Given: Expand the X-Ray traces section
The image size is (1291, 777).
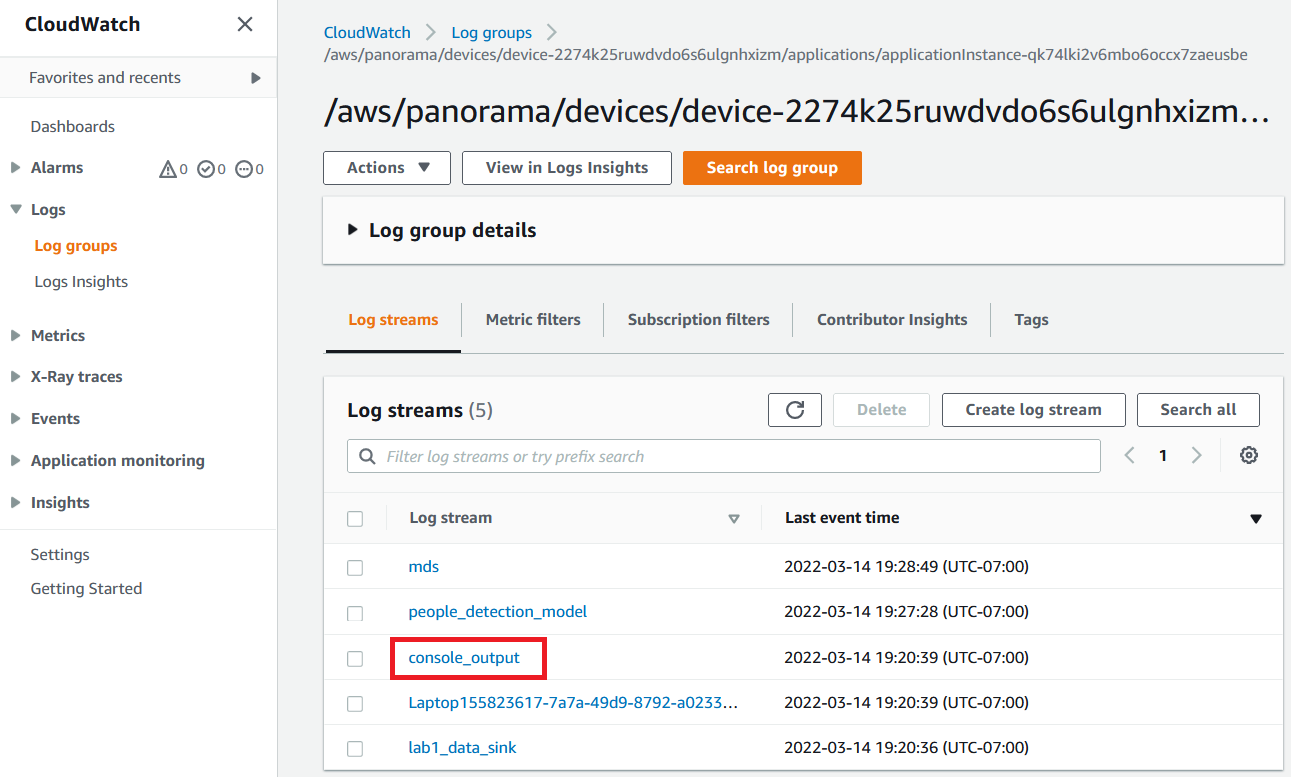Looking at the screenshot, I should (x=15, y=377).
